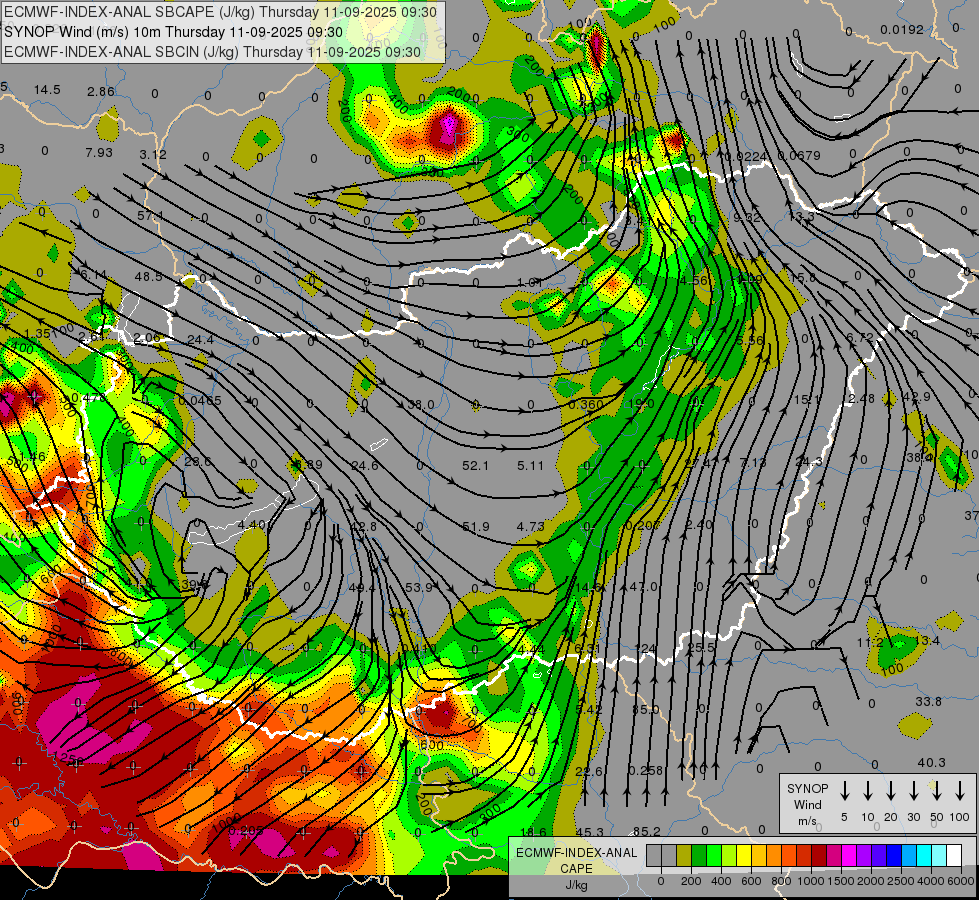Screen dimensions: 979x900
Task: Select the dark red CAPE swatch after 1000
Action: [819, 855]
